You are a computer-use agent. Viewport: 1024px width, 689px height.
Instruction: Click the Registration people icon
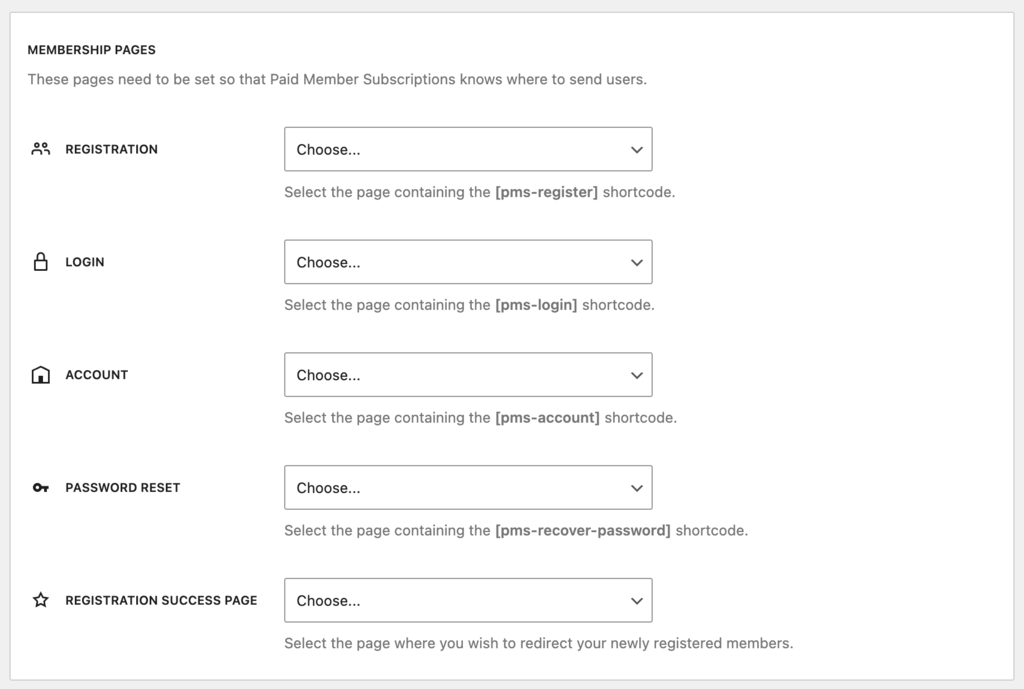40,148
